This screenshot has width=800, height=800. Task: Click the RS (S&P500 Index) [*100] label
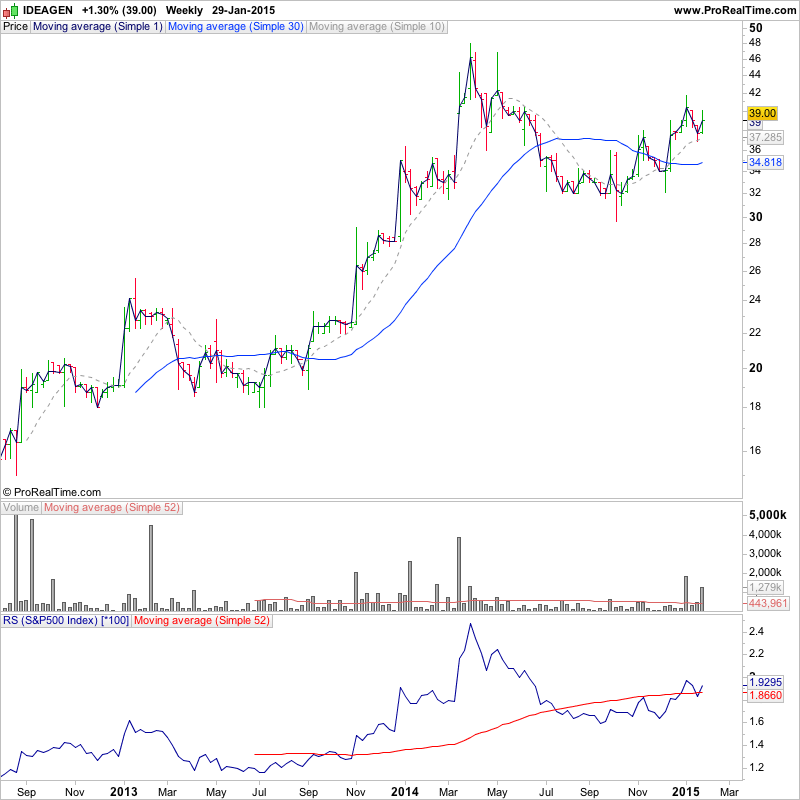[66, 620]
